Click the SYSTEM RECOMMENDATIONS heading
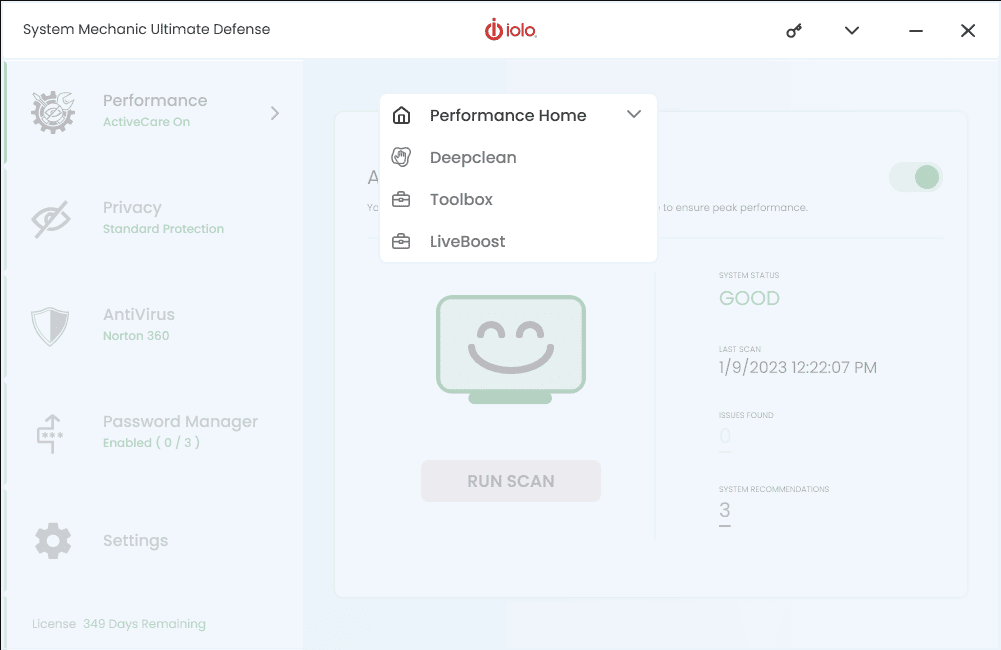 (x=774, y=489)
